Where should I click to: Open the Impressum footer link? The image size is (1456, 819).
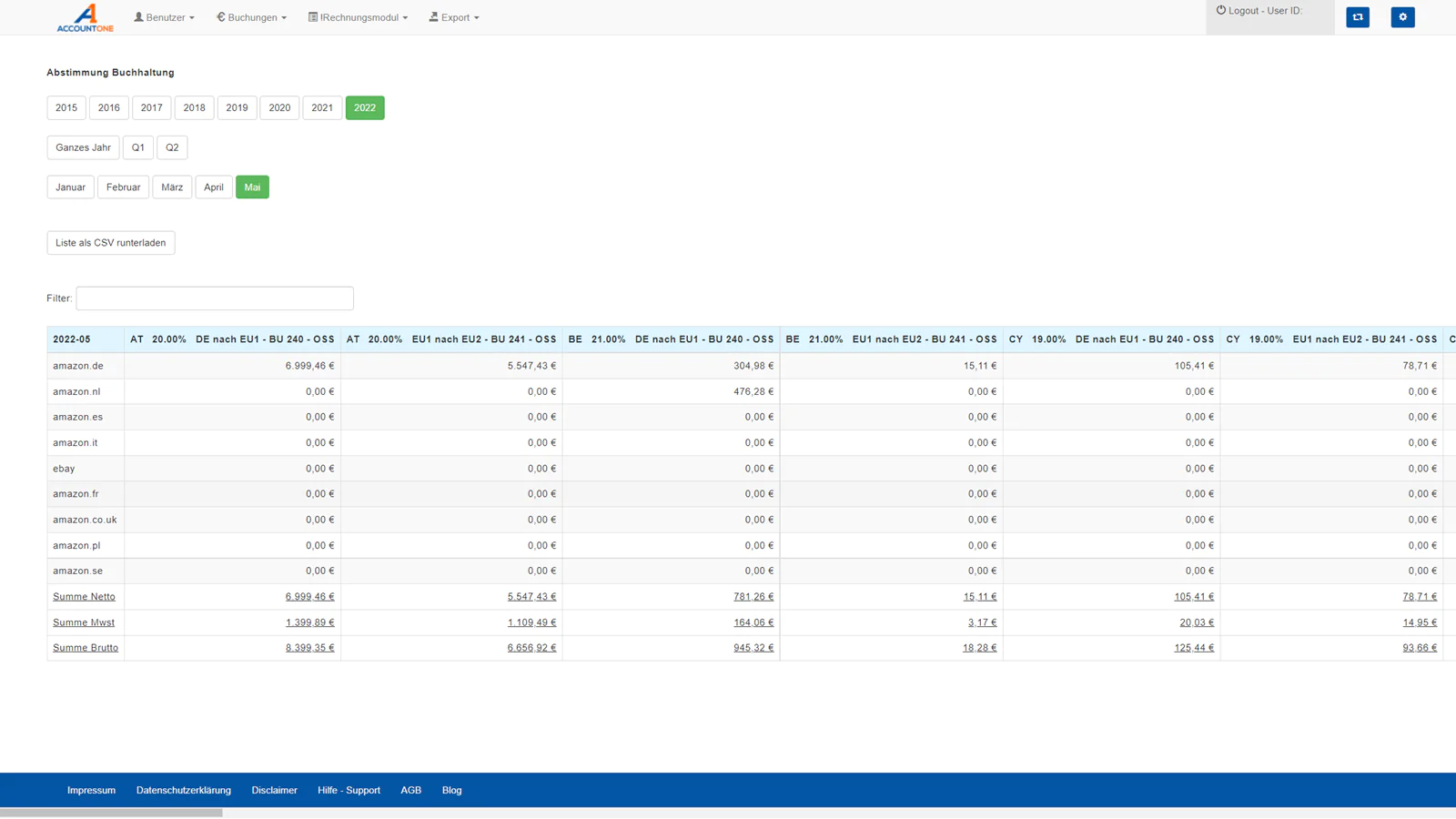(91, 790)
